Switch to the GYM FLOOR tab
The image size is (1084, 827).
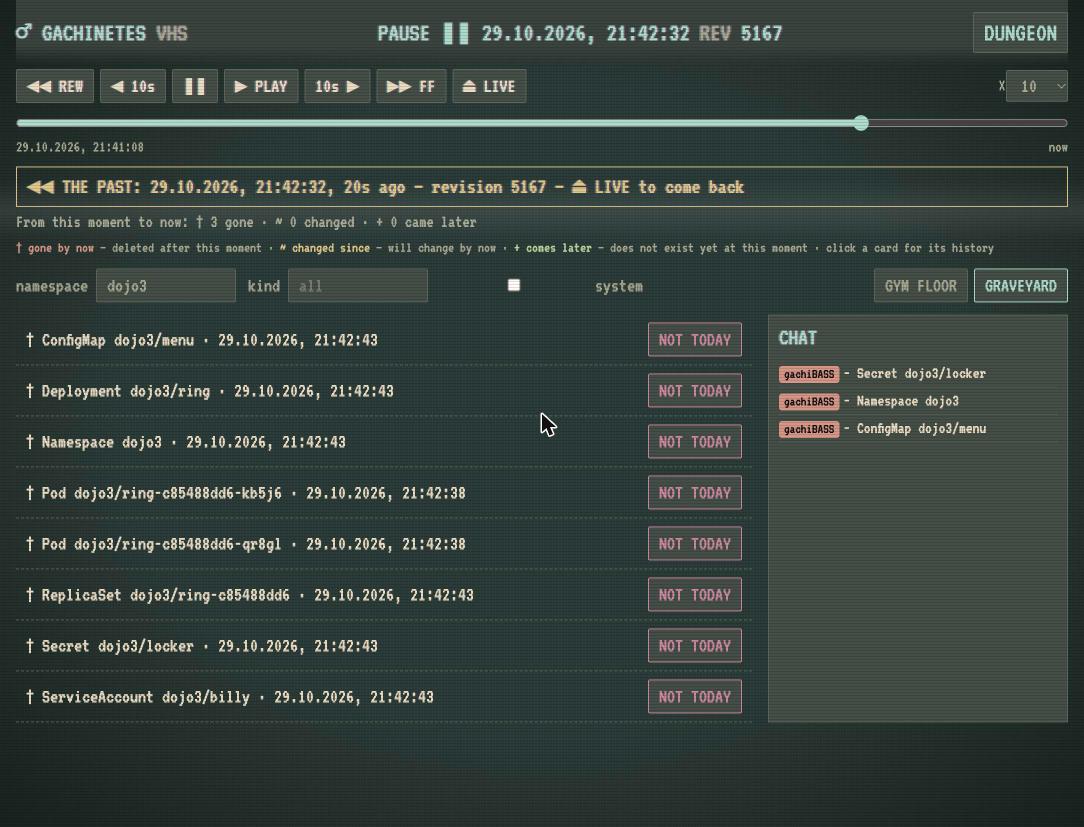coord(921,286)
